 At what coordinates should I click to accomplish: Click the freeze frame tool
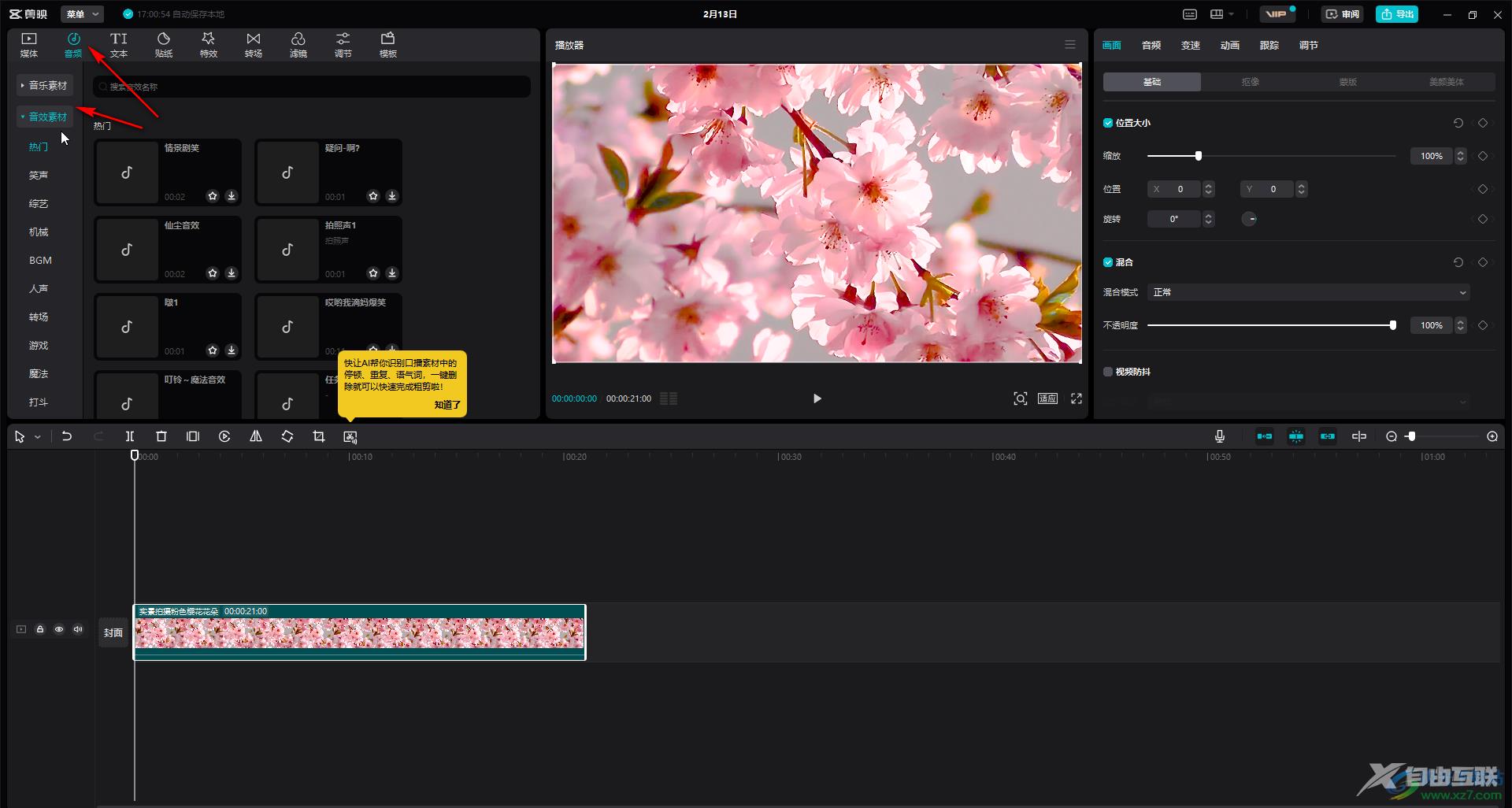coord(193,436)
